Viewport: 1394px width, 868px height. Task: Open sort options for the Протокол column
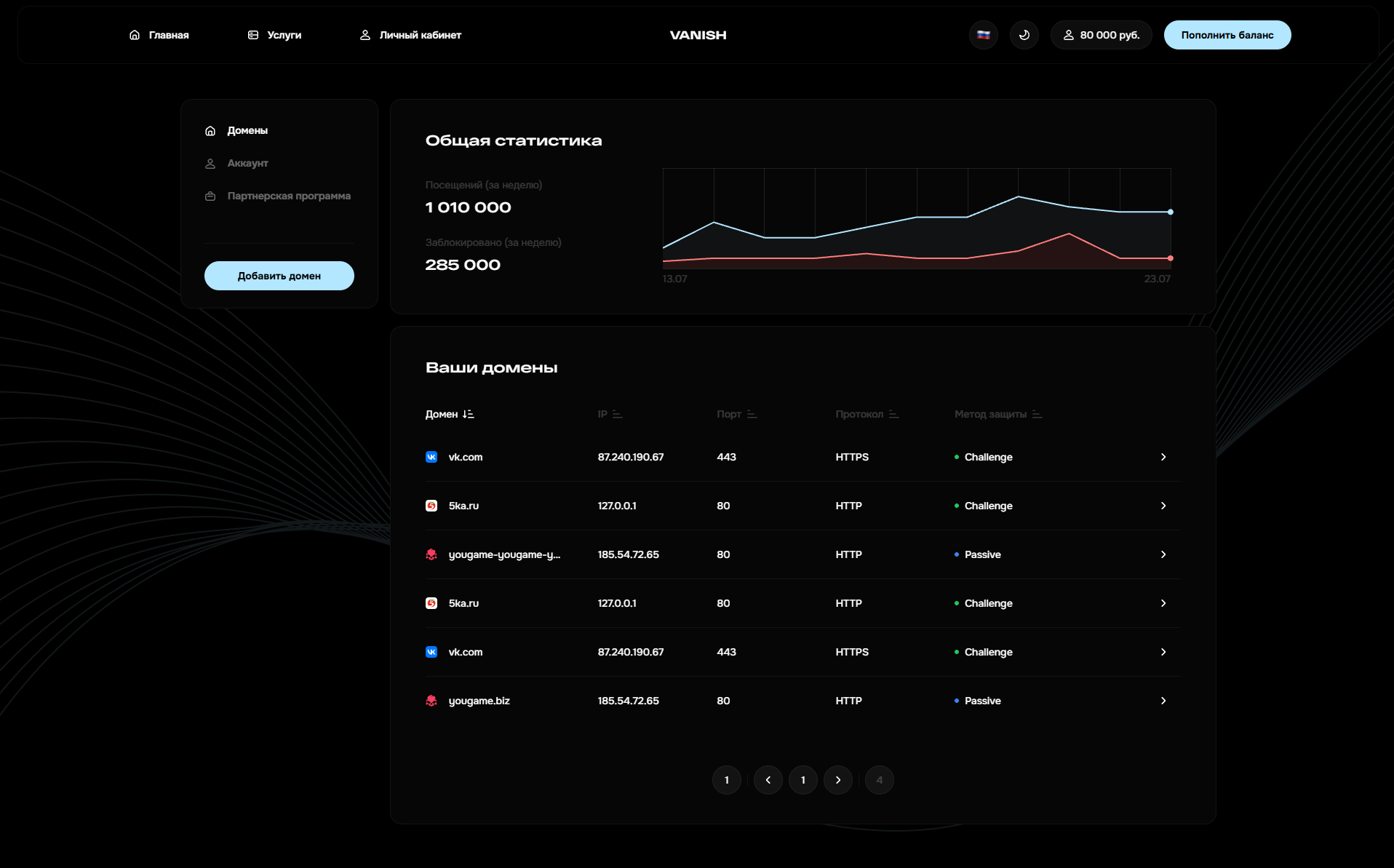[895, 413]
